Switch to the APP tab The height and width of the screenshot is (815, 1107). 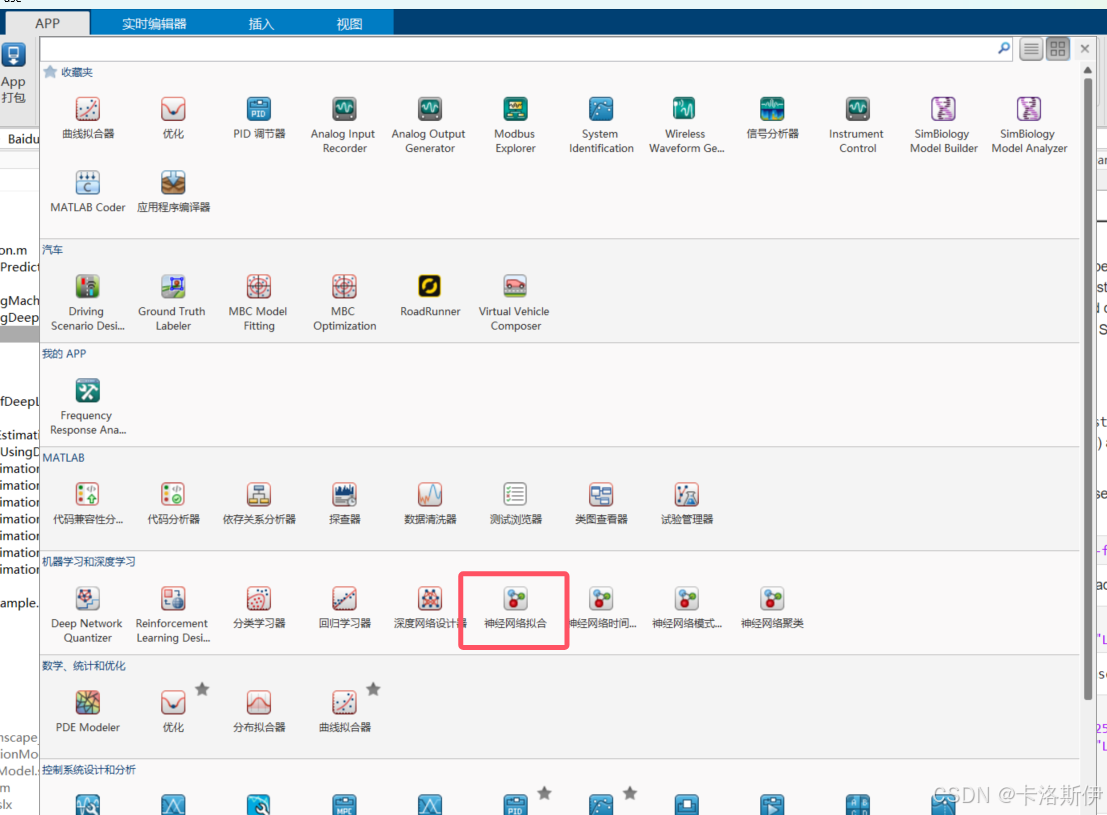47,23
